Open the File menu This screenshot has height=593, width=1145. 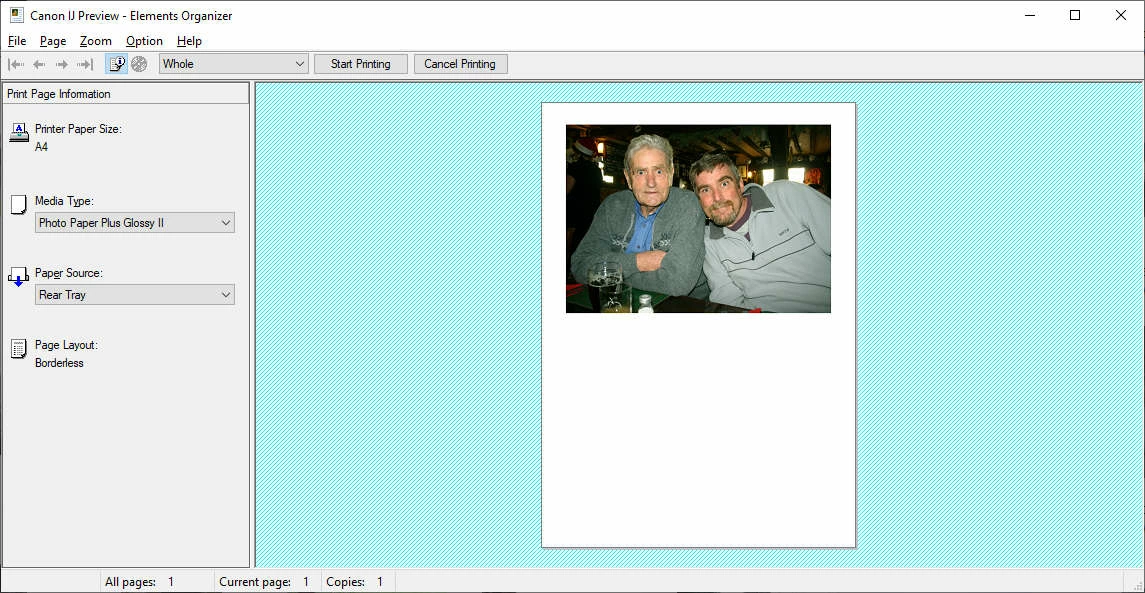(17, 41)
